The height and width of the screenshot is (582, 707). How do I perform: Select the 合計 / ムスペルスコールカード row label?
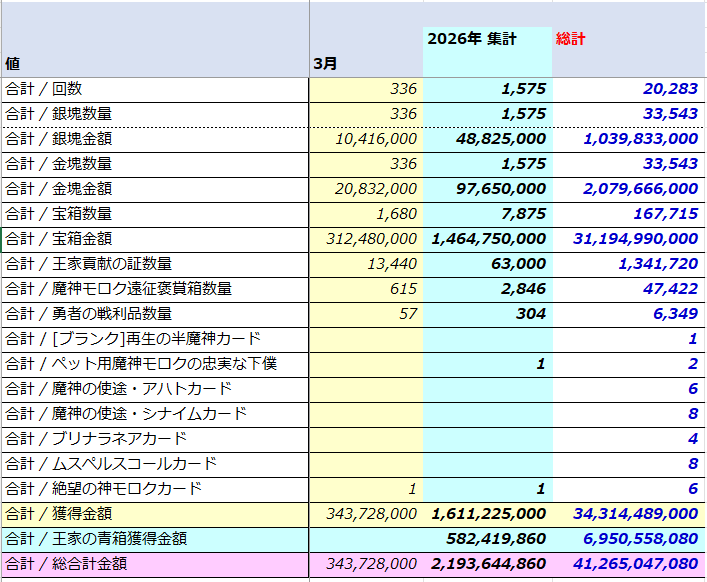pos(110,464)
